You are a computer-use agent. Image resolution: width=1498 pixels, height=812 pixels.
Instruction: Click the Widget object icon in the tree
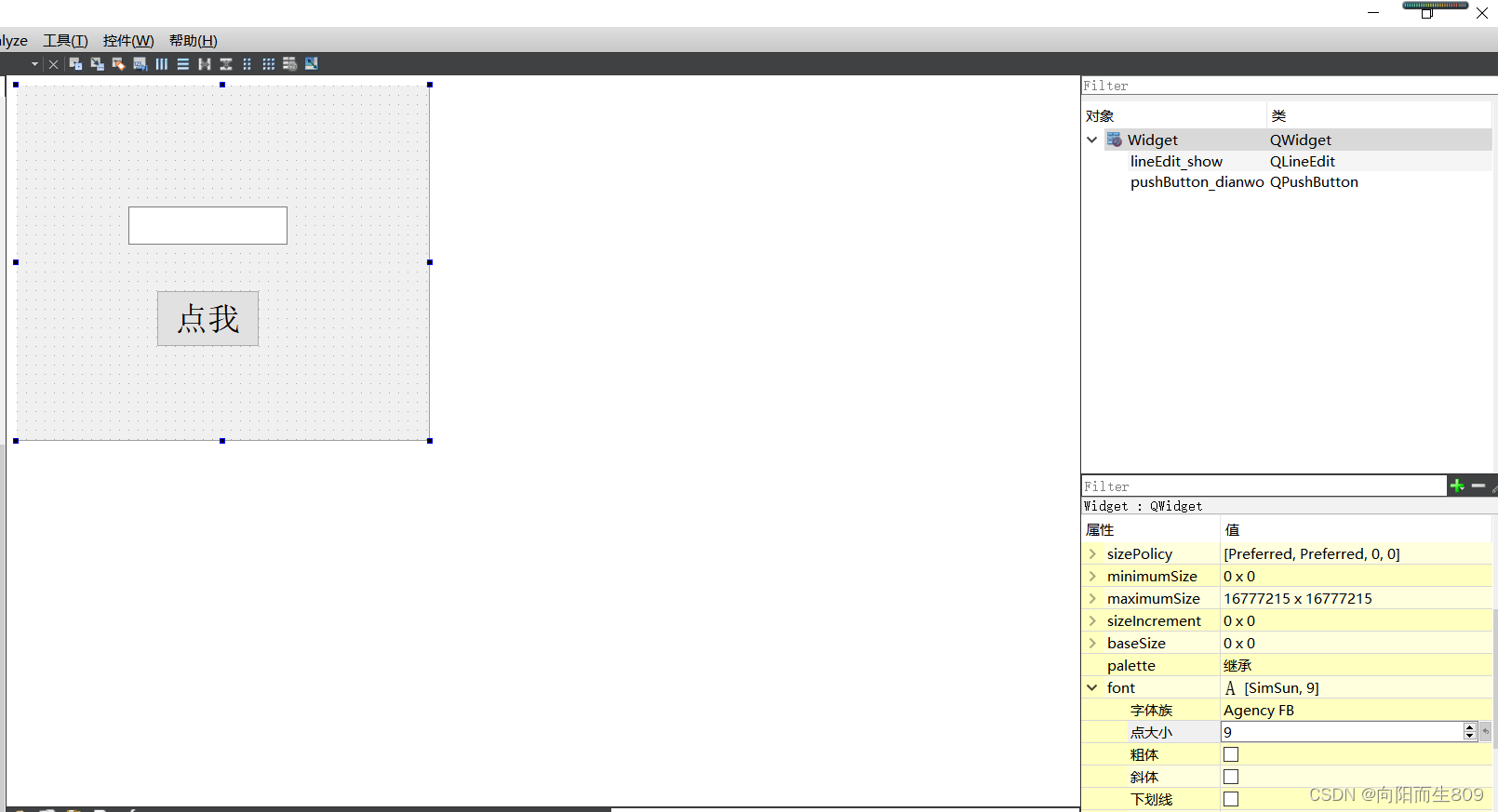coord(1114,140)
